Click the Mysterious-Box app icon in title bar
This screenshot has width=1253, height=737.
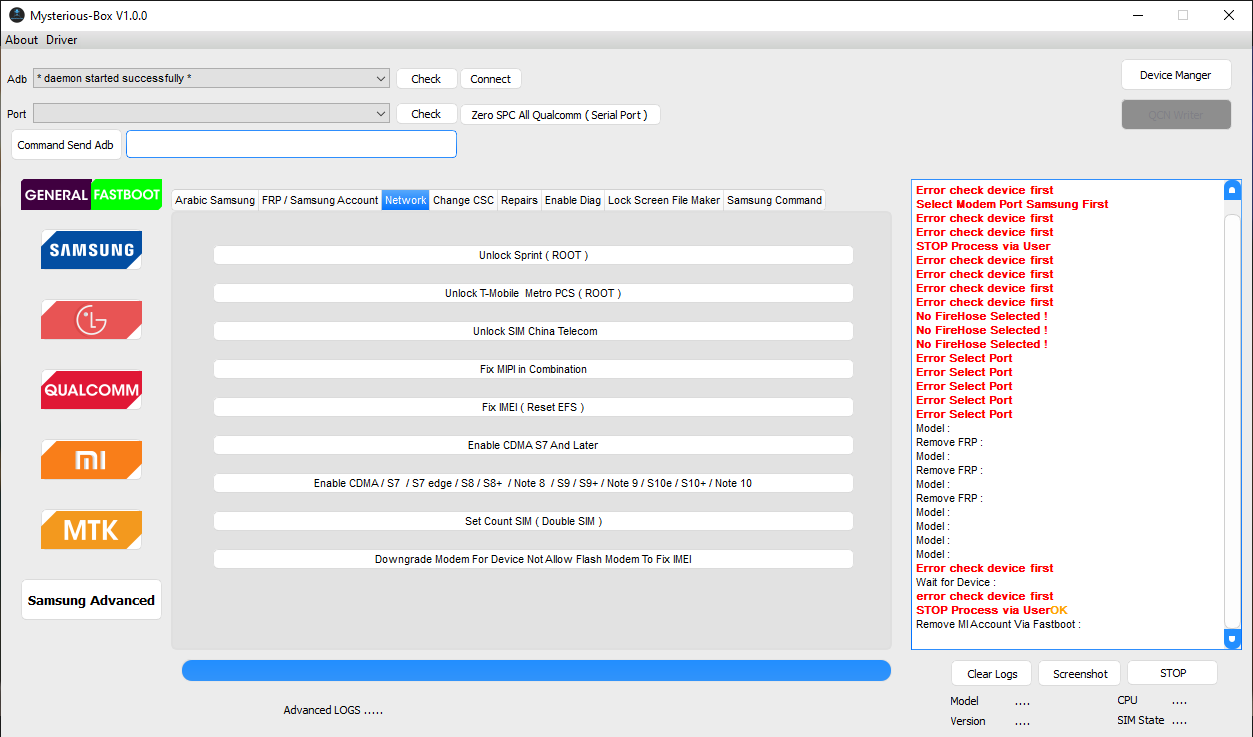click(x=17, y=15)
